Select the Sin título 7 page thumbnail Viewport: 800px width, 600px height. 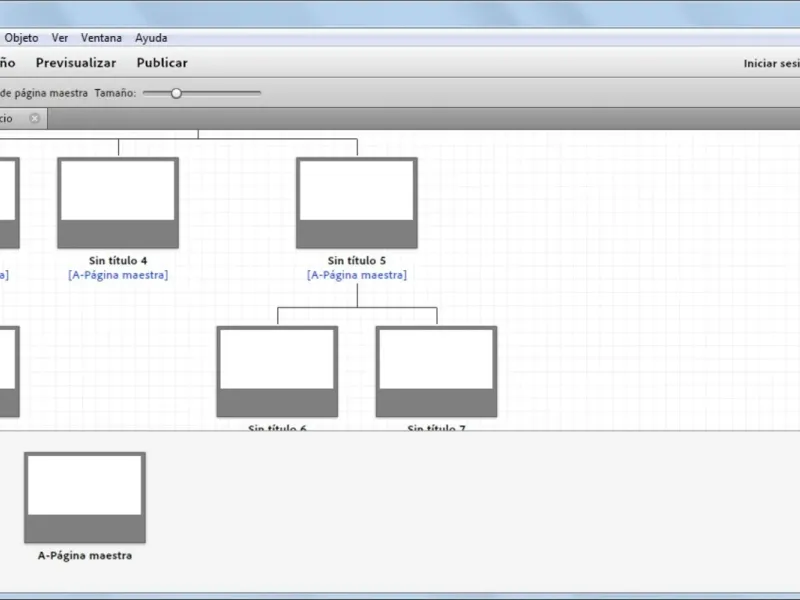[x=437, y=371]
